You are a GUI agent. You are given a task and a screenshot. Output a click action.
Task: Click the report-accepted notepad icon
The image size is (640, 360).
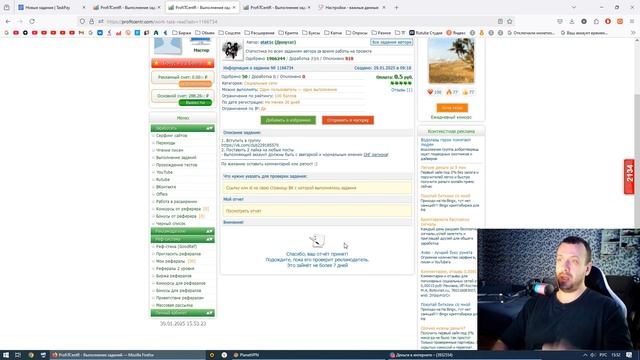point(317,241)
